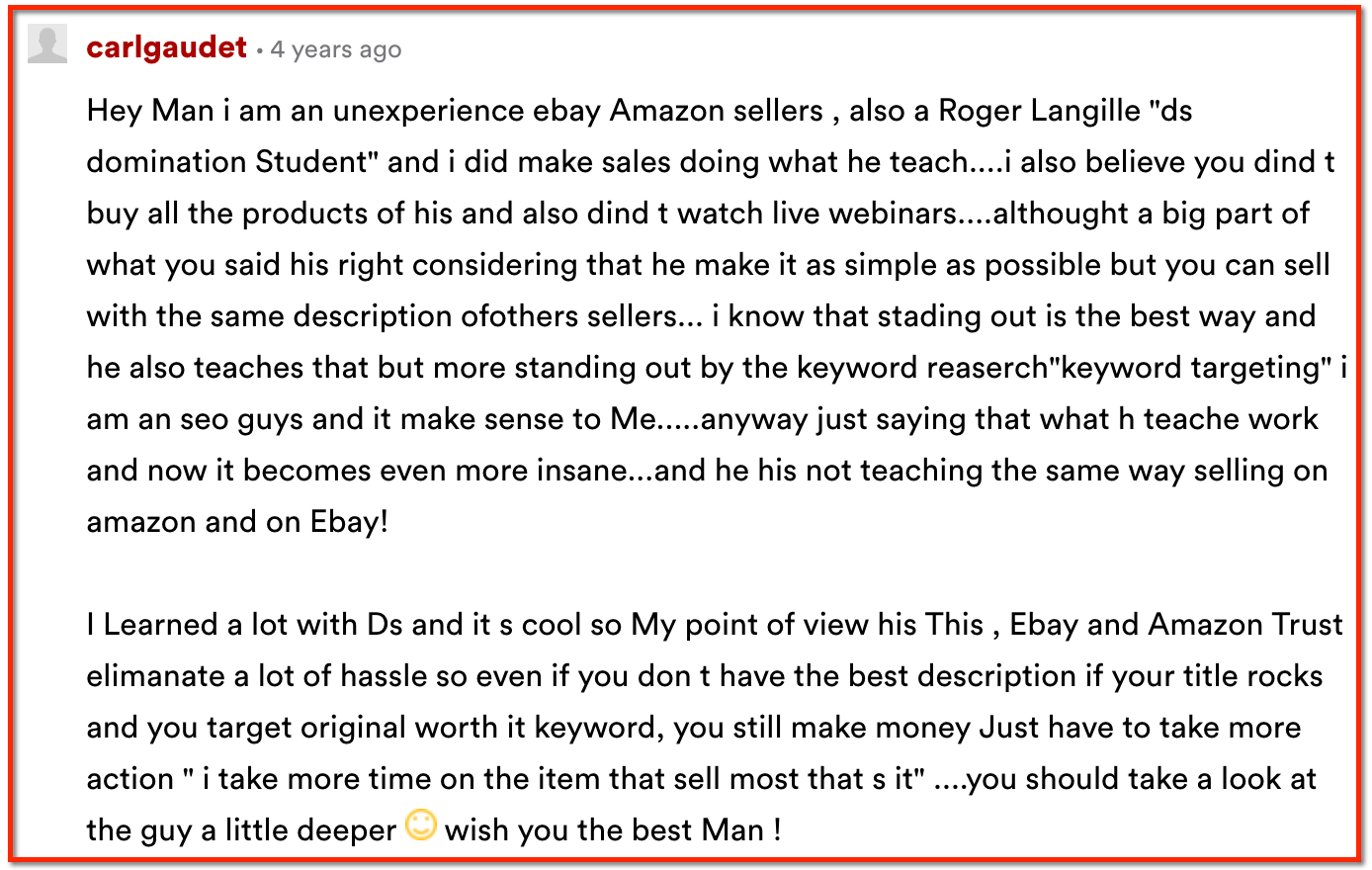
Task: Click the closing 'wish you the best Man !'
Action: coord(613,829)
